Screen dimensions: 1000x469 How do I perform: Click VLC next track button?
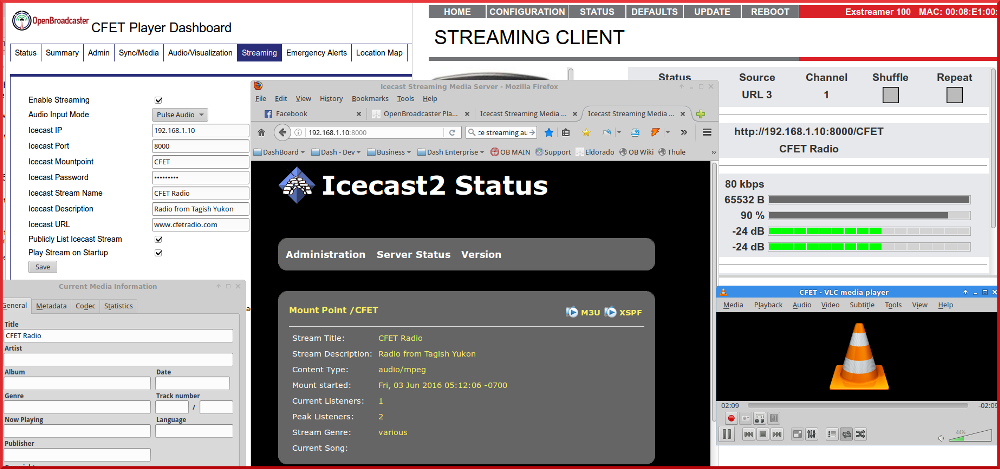[777, 435]
